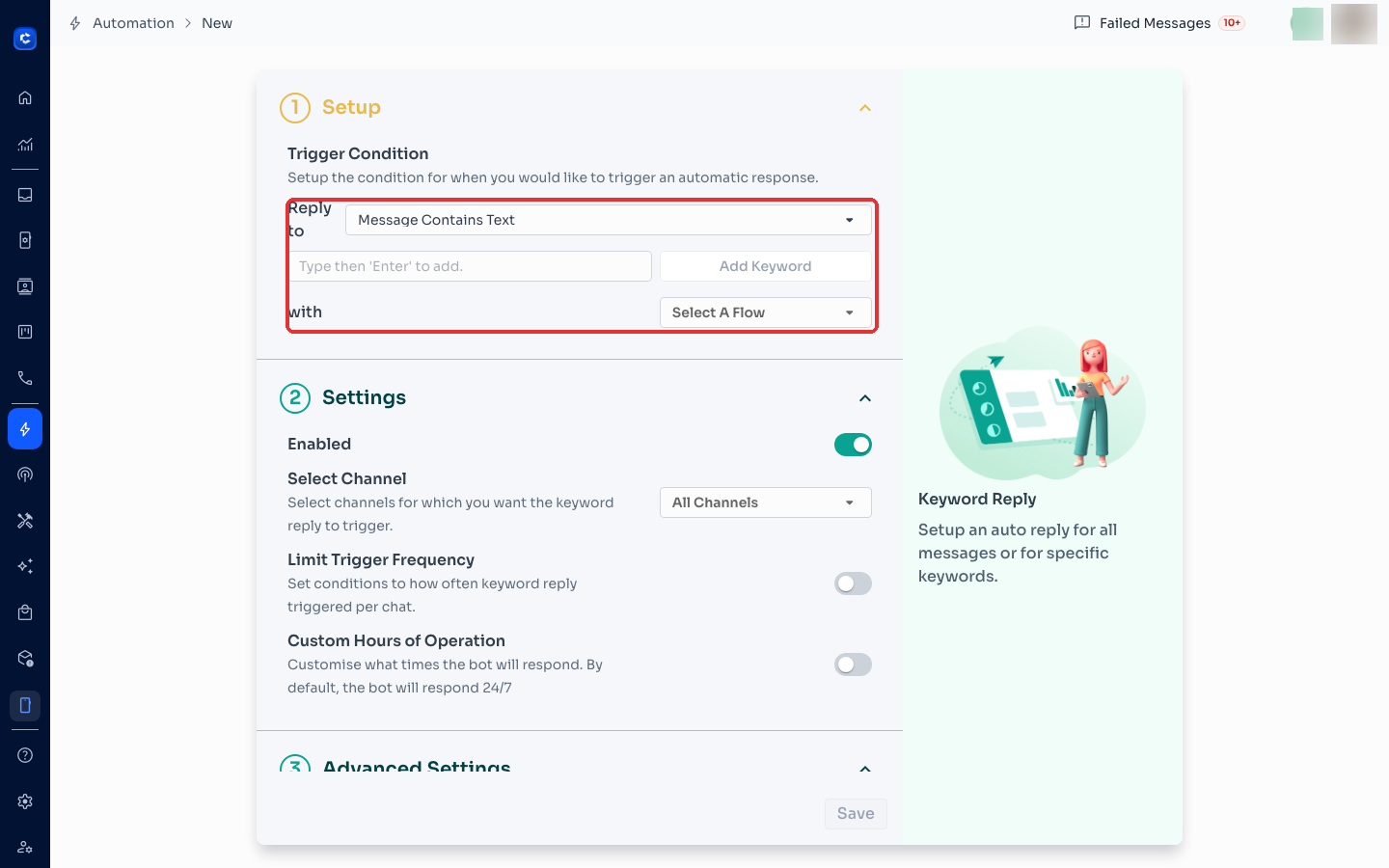Open the AI sparkles icon in sidebar
The height and width of the screenshot is (868, 1389).
click(25, 566)
